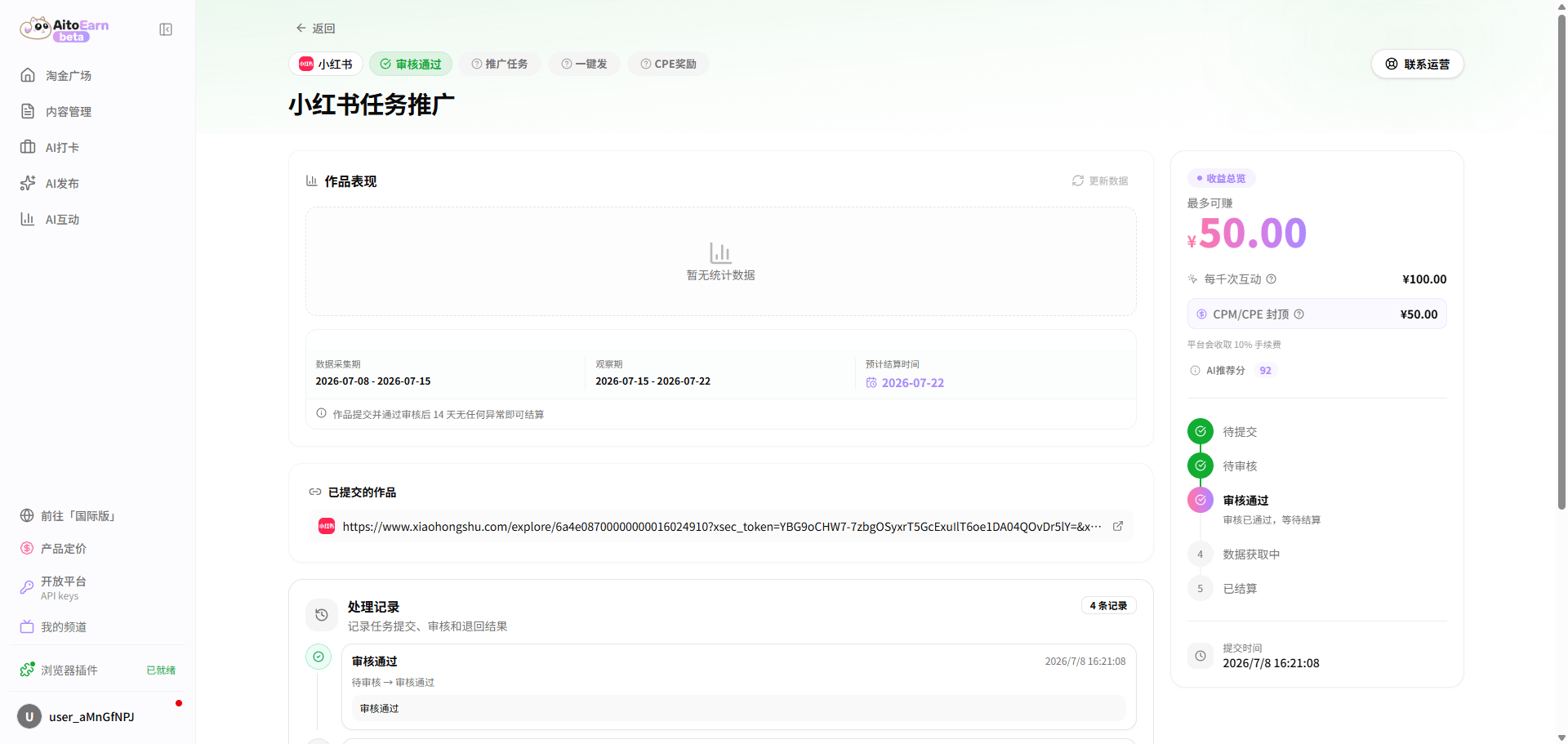1568x744 pixels.
Task: Click green check icon of 审核通过 record
Action: 318,657
